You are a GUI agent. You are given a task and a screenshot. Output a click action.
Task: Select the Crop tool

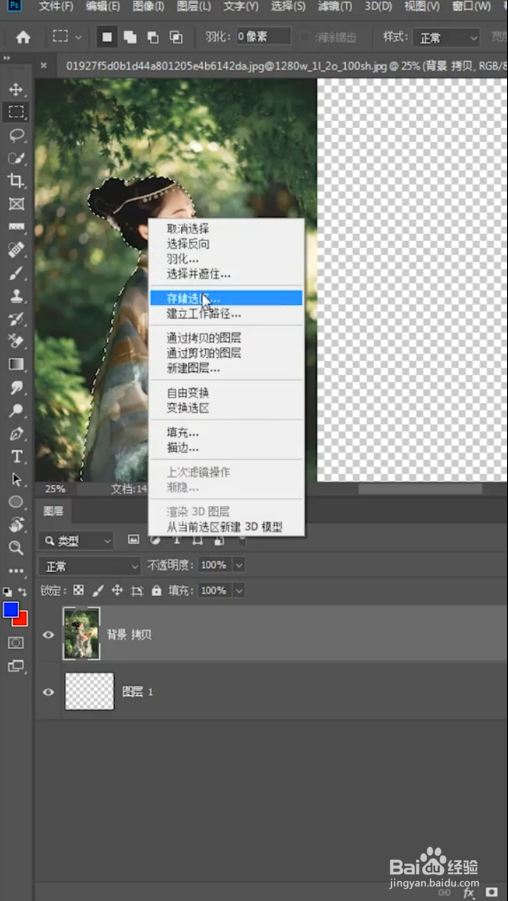(x=16, y=181)
